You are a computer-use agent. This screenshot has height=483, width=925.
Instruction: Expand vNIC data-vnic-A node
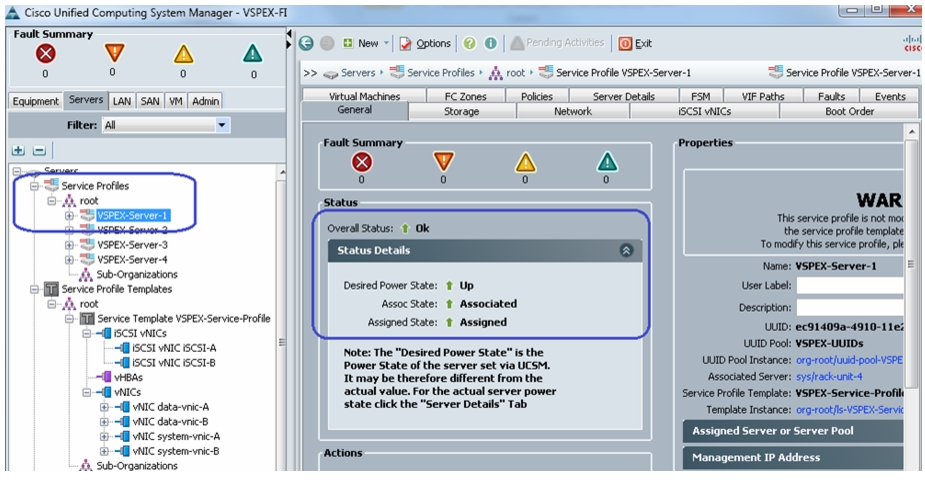point(104,408)
